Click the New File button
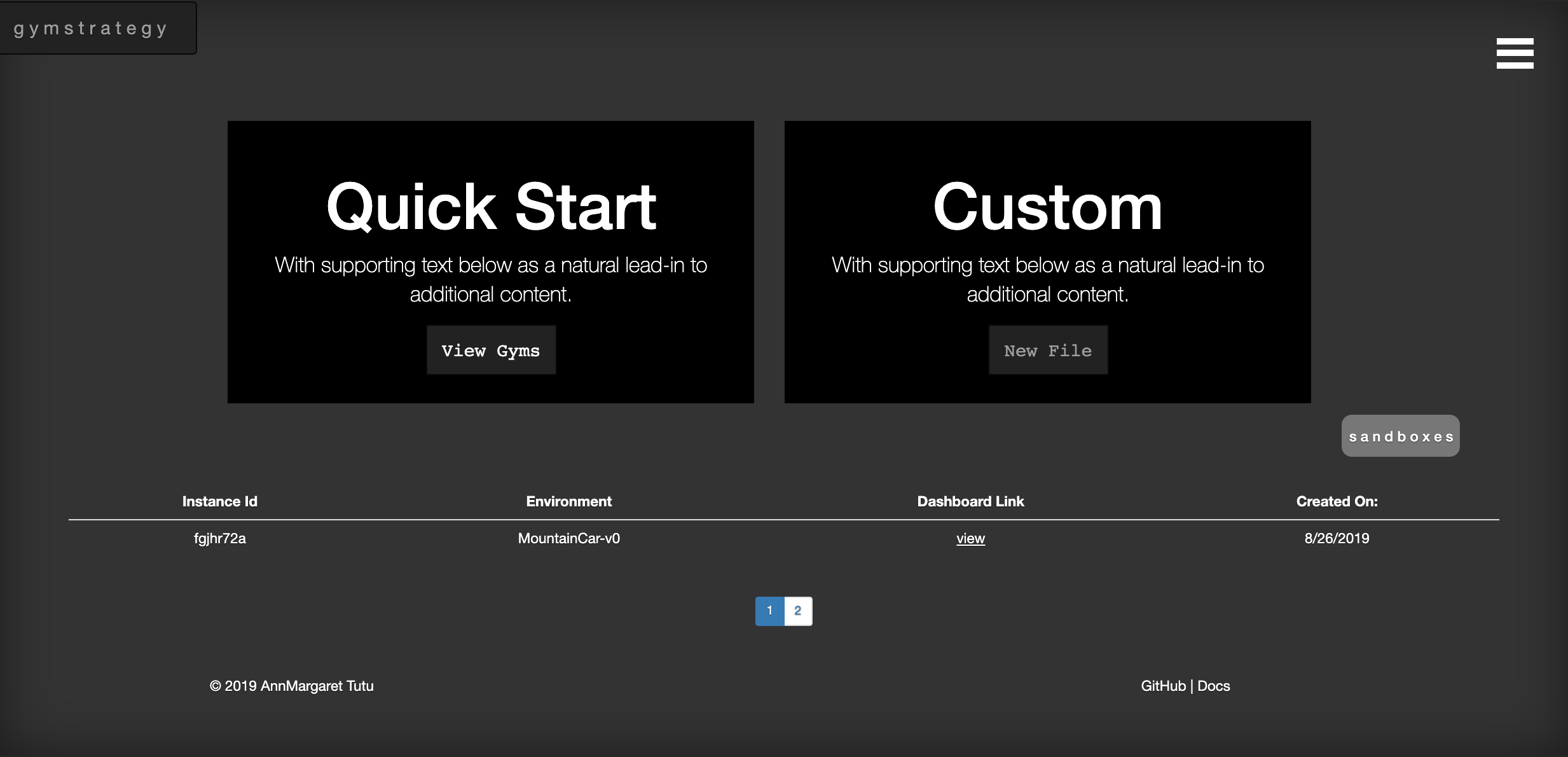1568x757 pixels. point(1047,351)
